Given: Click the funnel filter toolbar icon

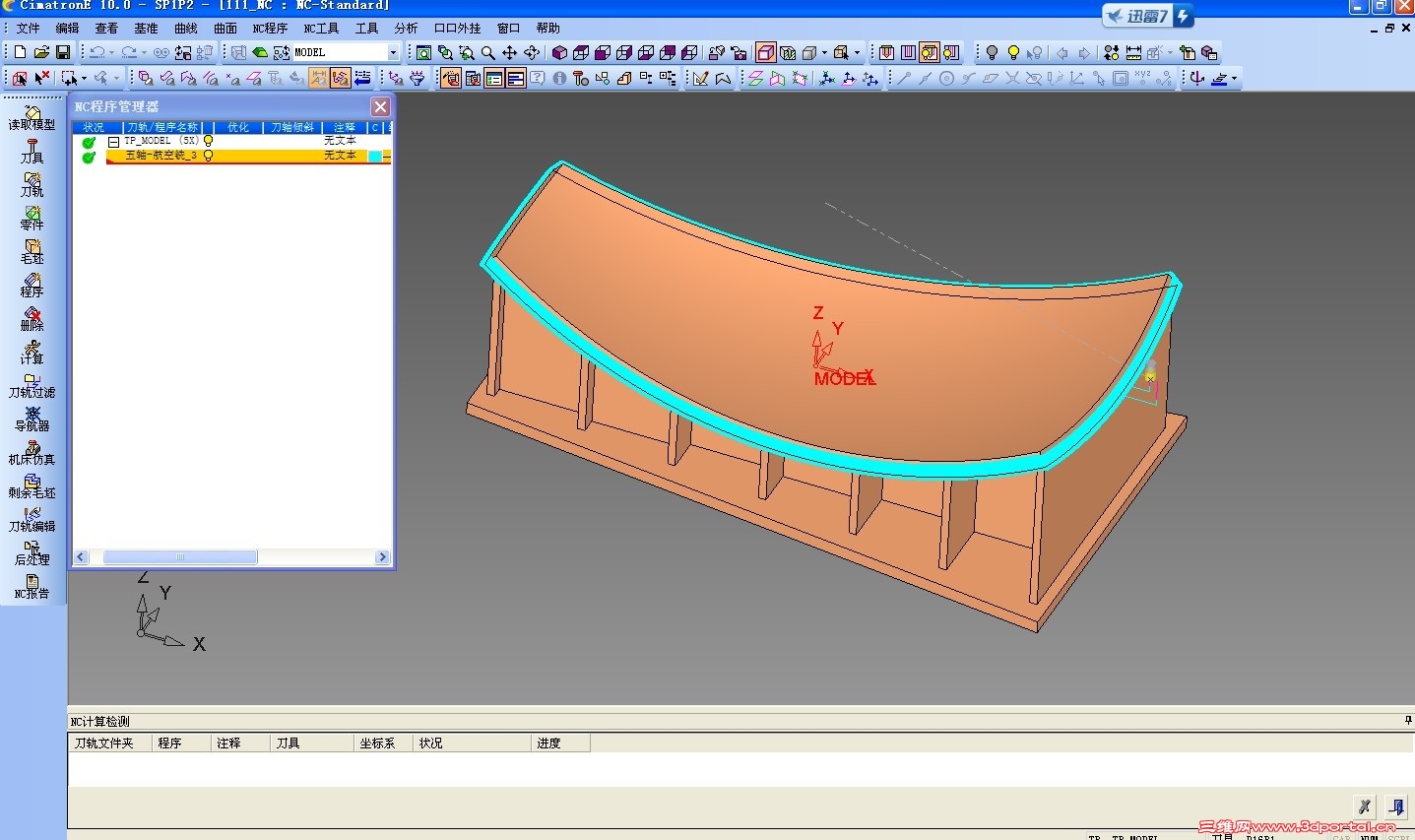Looking at the screenshot, I should 417,78.
